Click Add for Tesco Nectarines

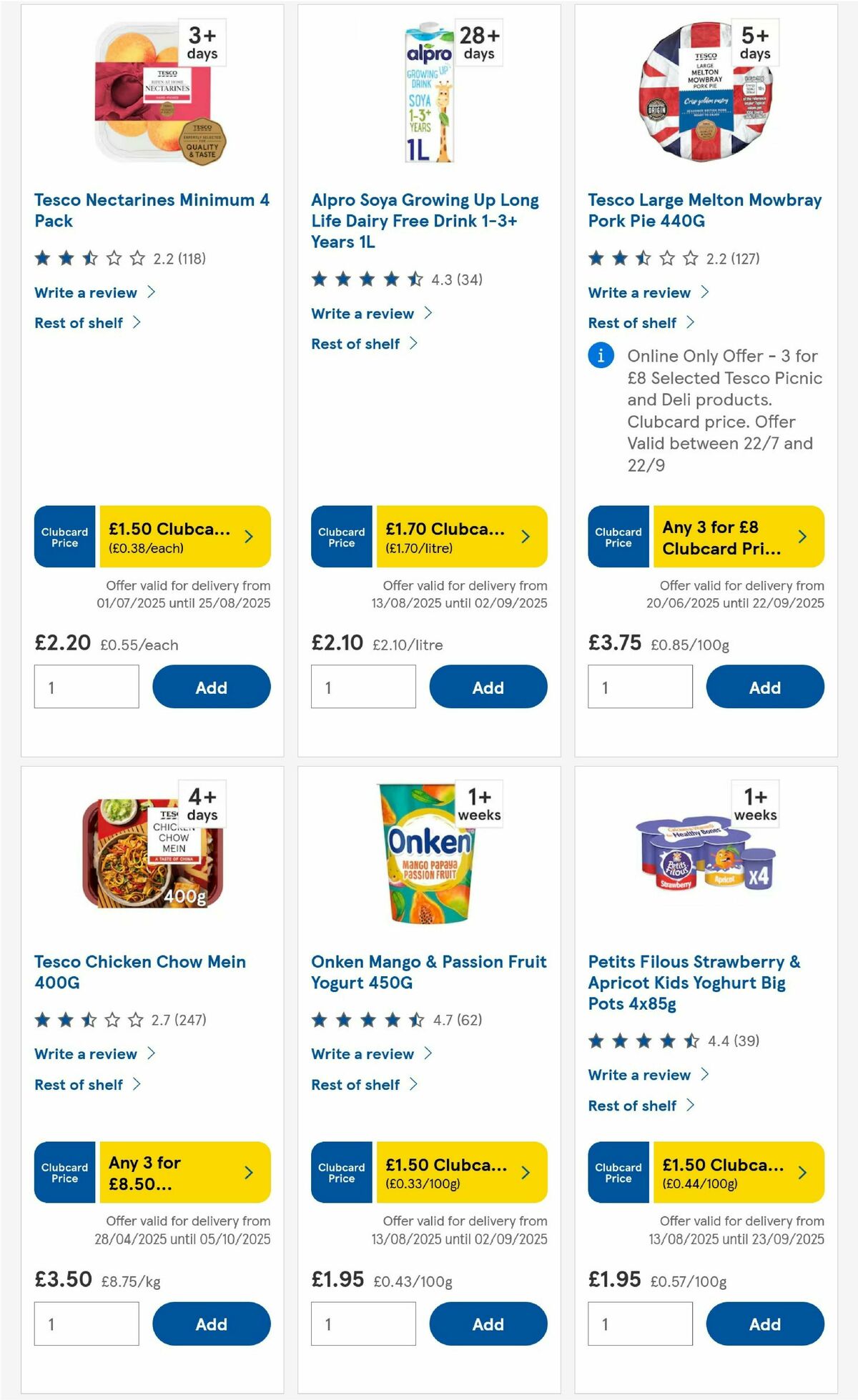(211, 687)
